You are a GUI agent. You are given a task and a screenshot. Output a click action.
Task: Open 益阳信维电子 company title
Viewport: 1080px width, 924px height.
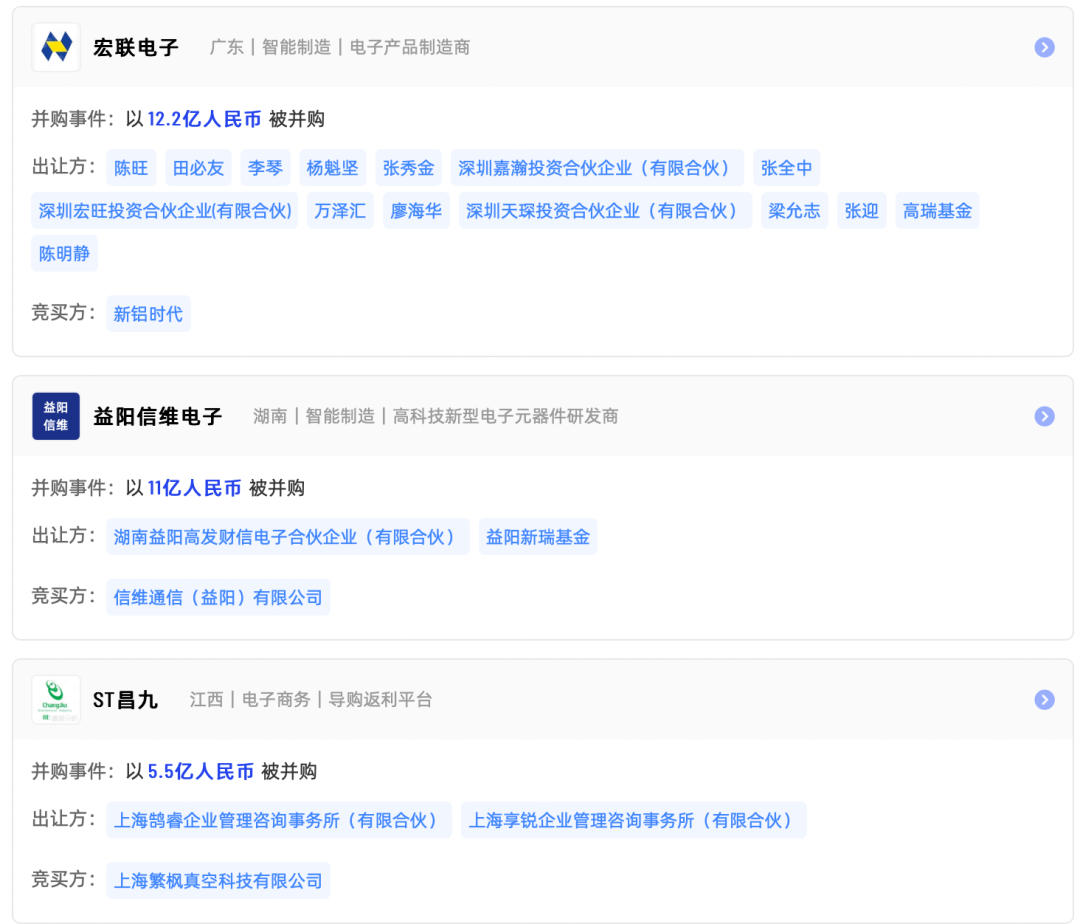click(x=158, y=417)
